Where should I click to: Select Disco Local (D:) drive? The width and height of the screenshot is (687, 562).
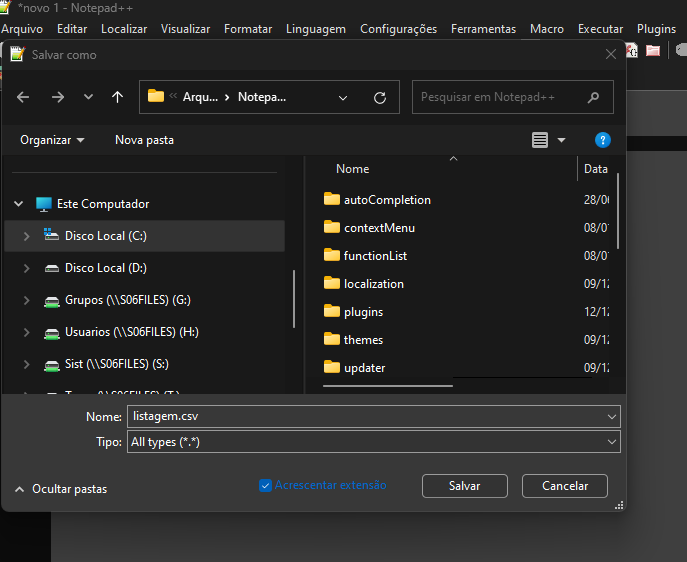106,268
